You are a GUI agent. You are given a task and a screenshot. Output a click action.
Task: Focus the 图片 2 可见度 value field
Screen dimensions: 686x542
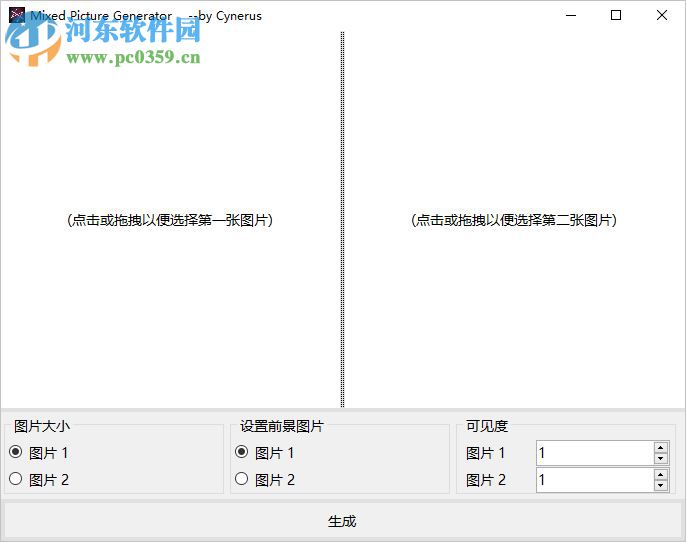(x=595, y=480)
